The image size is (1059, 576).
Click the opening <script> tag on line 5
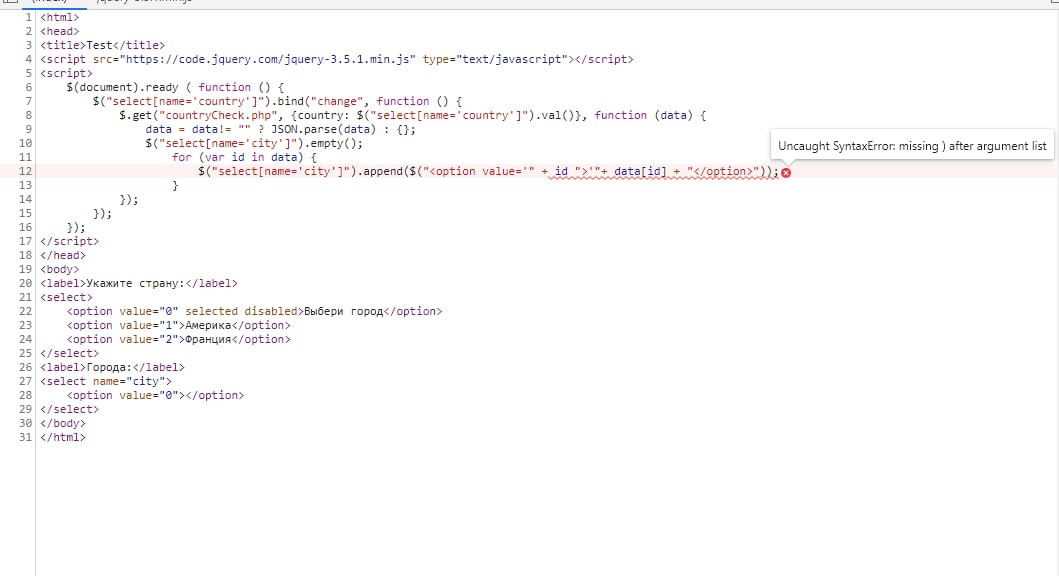tap(66, 74)
